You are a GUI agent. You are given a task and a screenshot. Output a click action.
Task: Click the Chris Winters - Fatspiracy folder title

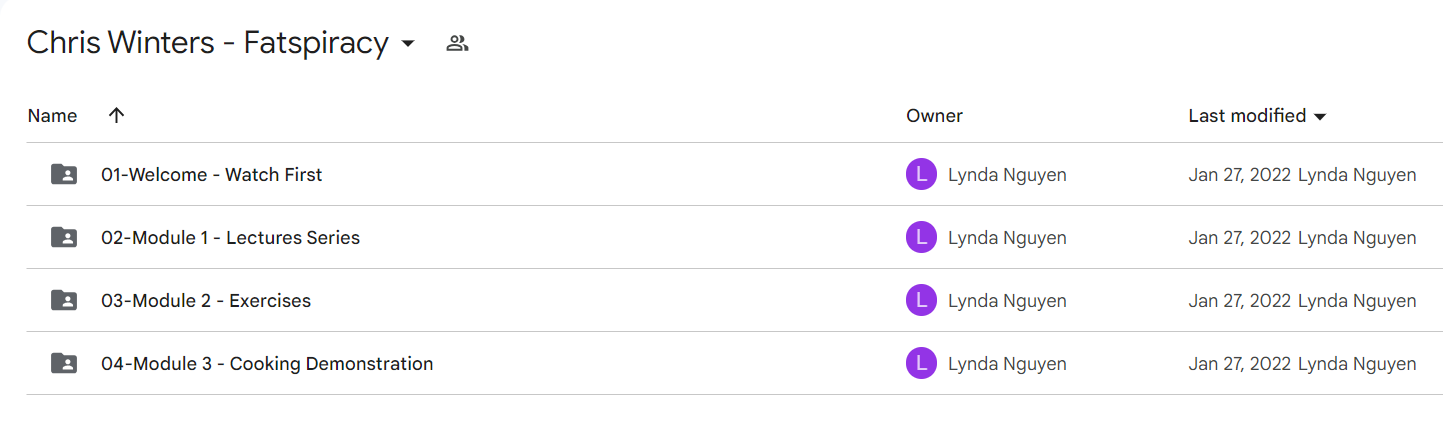point(208,43)
